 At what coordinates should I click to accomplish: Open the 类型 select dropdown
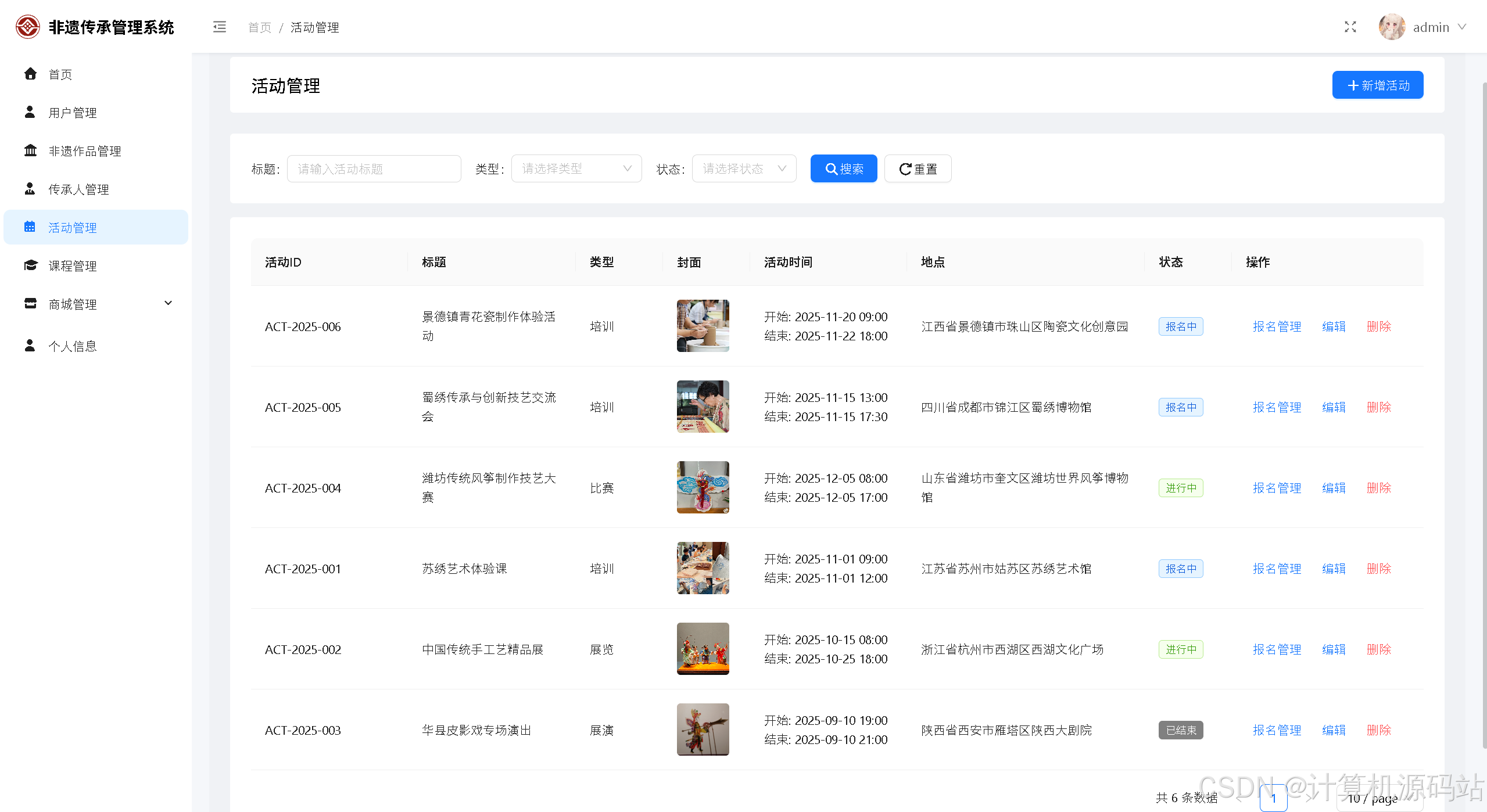coord(576,169)
